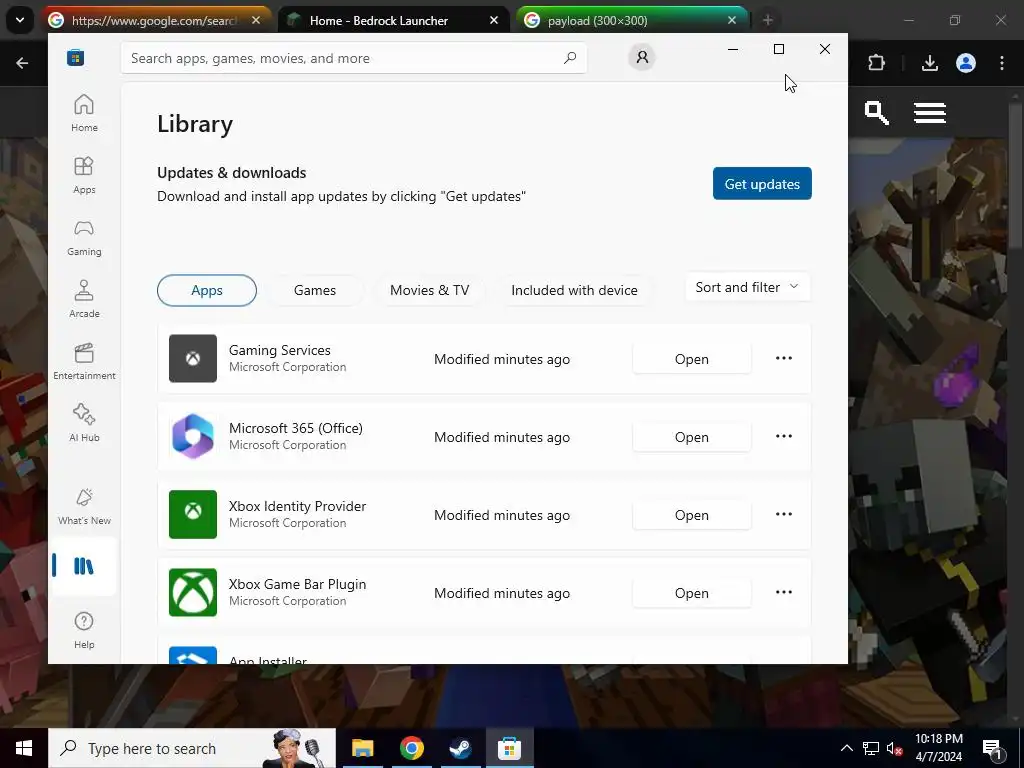Image resolution: width=1024 pixels, height=768 pixels.
Task: Open more options for Microsoft 365 (Office)
Action: pos(784,436)
